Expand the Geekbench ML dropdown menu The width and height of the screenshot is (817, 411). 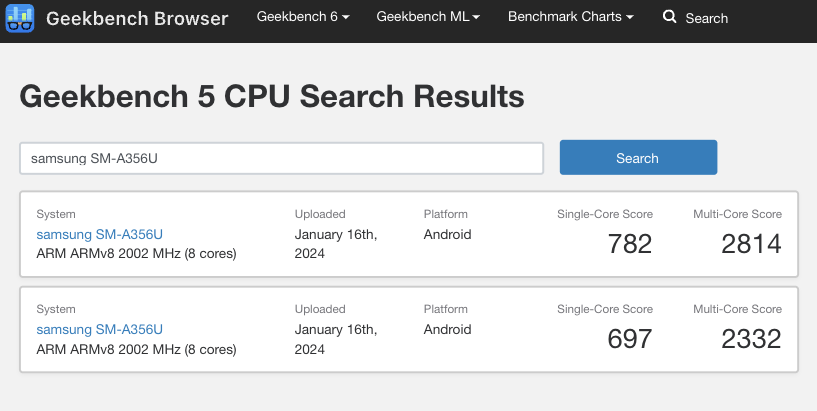pyautogui.click(x=428, y=17)
